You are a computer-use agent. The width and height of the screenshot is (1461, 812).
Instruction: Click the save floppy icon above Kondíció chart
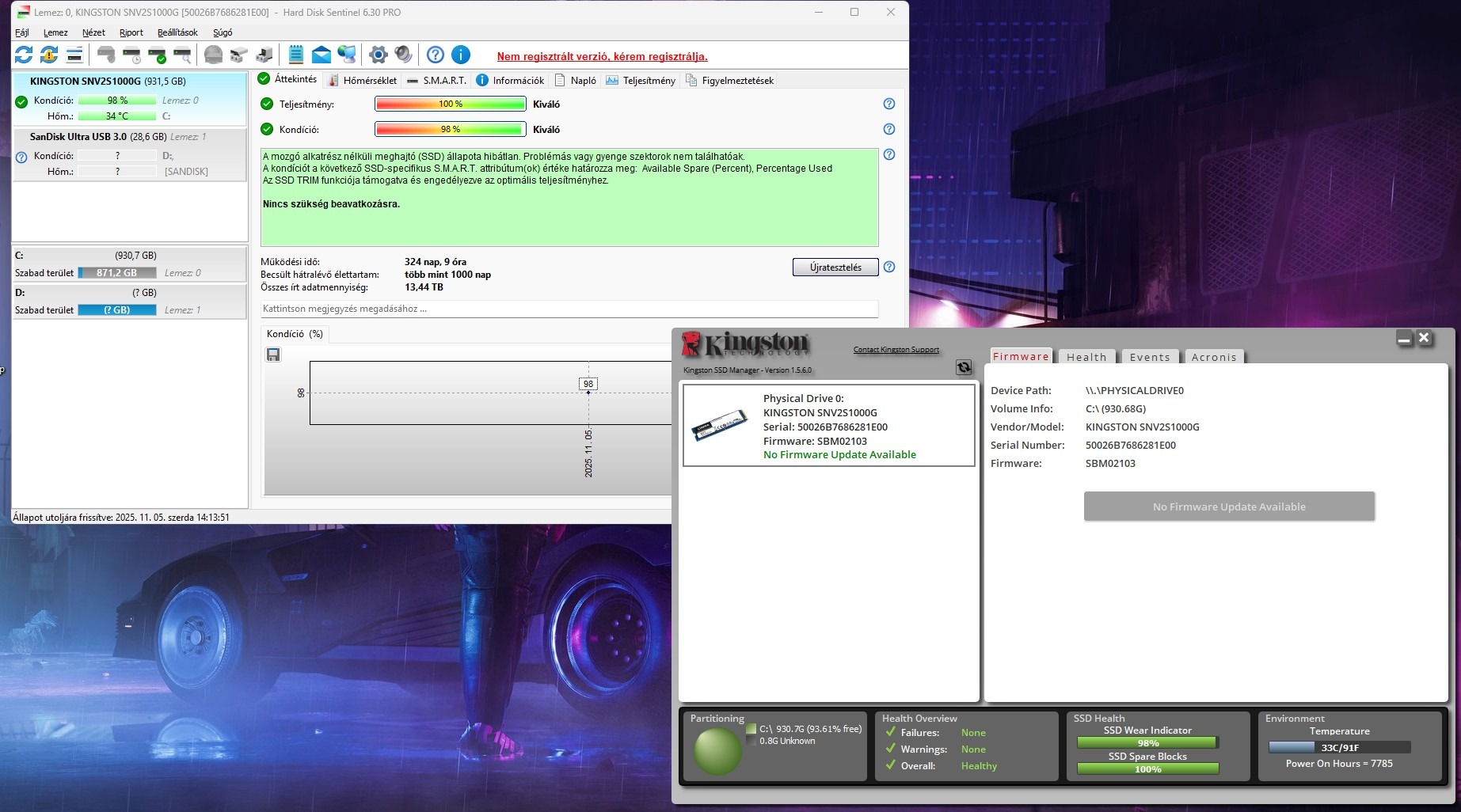click(x=273, y=355)
